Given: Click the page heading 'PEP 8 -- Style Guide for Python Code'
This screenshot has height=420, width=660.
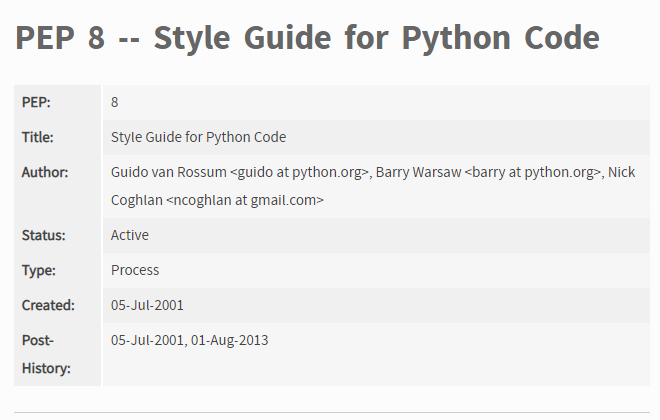Looking at the screenshot, I should [307, 38].
